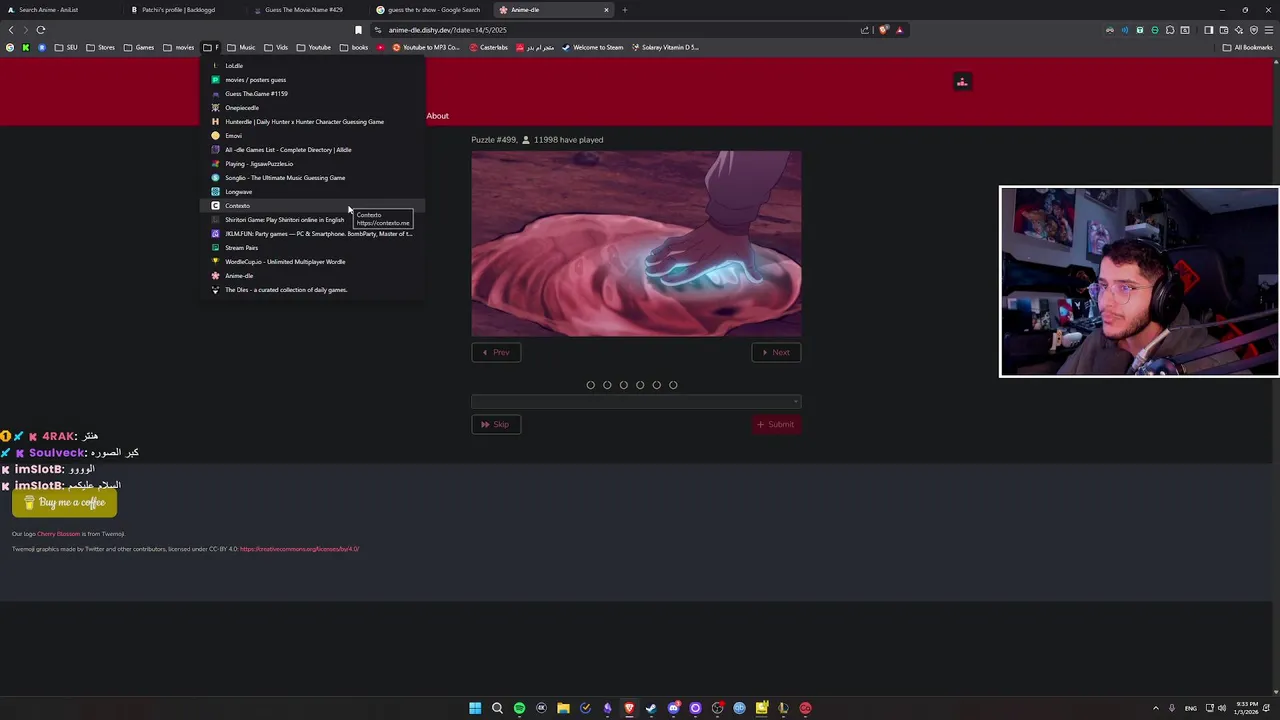Open the browser hamburger main menu
Viewport: 1280px width, 720px height.
point(1269,30)
